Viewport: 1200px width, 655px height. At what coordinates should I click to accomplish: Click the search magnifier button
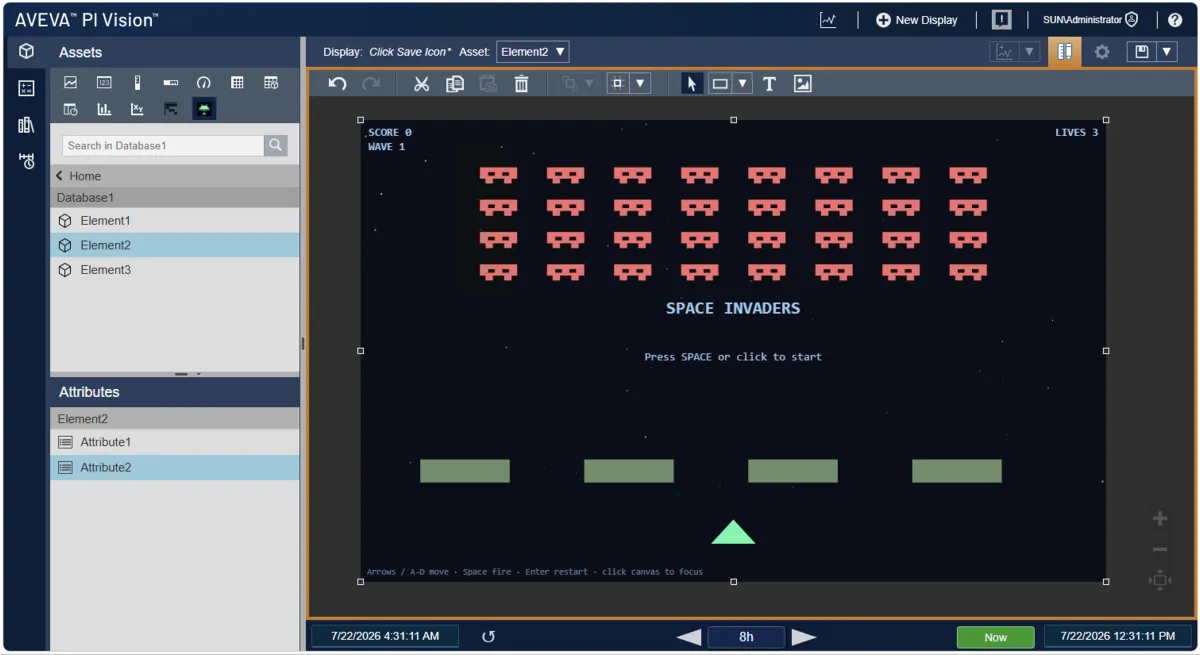[x=276, y=145]
